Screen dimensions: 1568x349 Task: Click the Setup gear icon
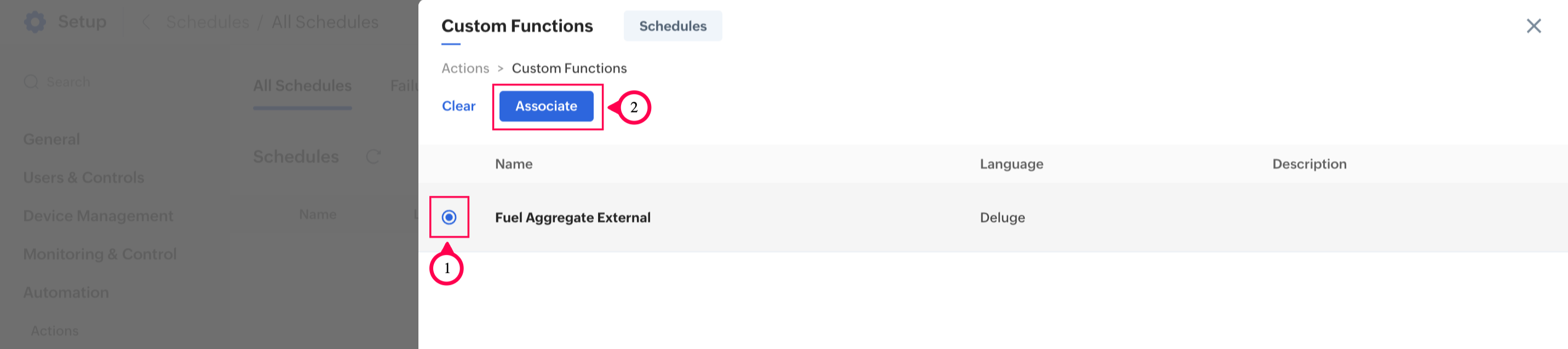35,22
